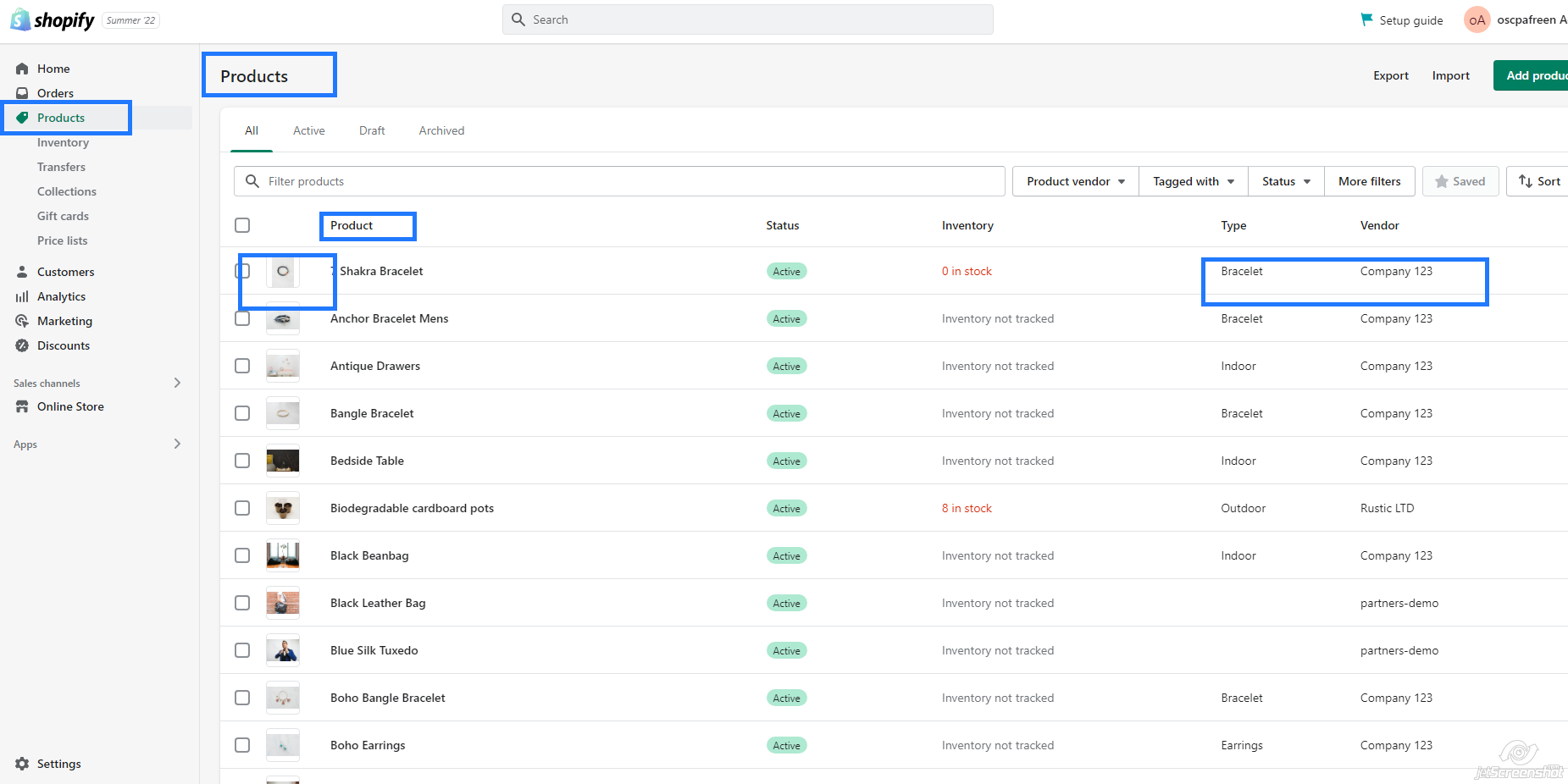Viewport: 1568px width, 784px height.
Task: Switch to the Archived tab
Action: (x=441, y=130)
